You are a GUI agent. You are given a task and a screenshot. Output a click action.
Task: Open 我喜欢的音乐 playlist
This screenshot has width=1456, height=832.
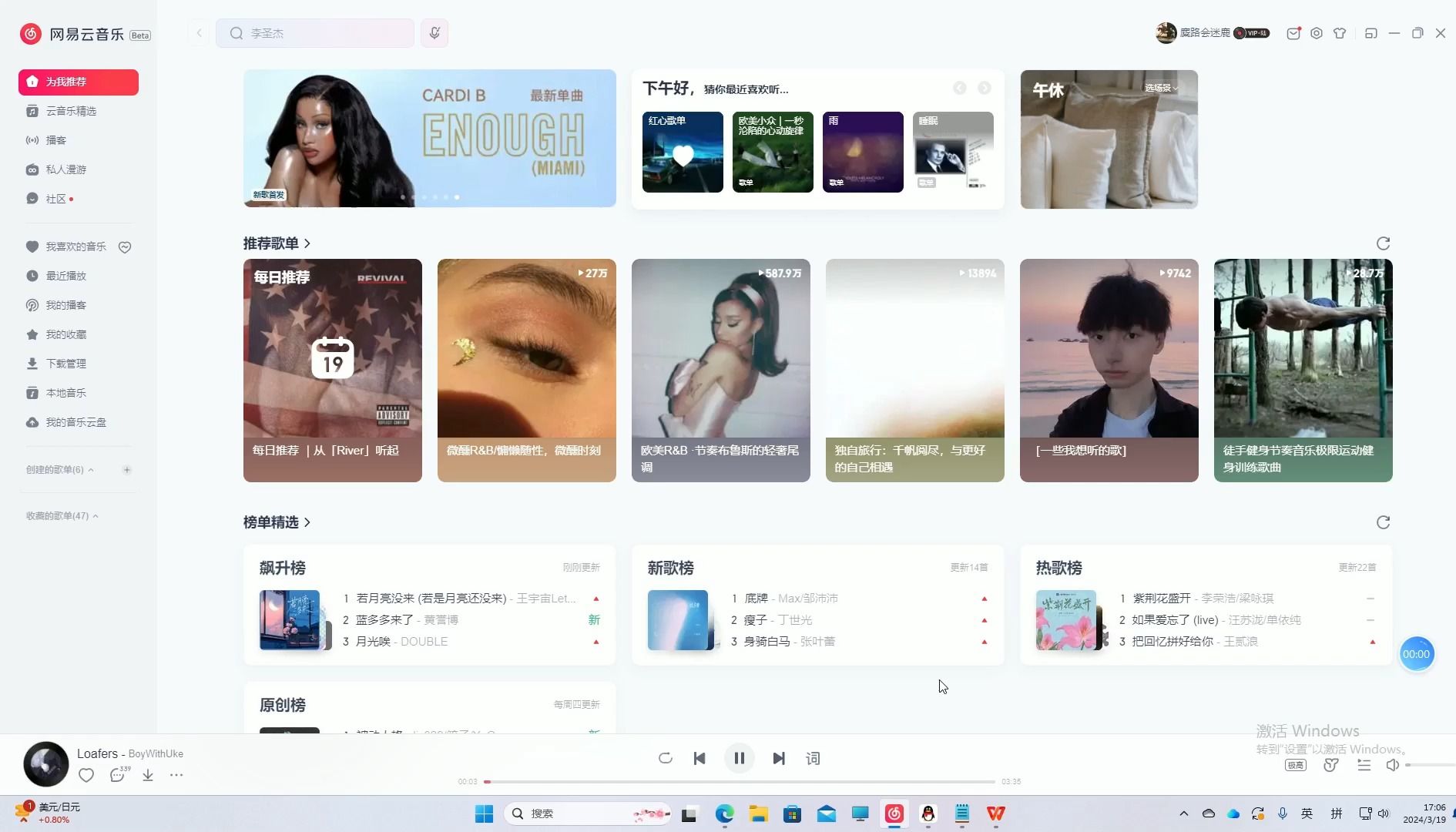click(75, 247)
